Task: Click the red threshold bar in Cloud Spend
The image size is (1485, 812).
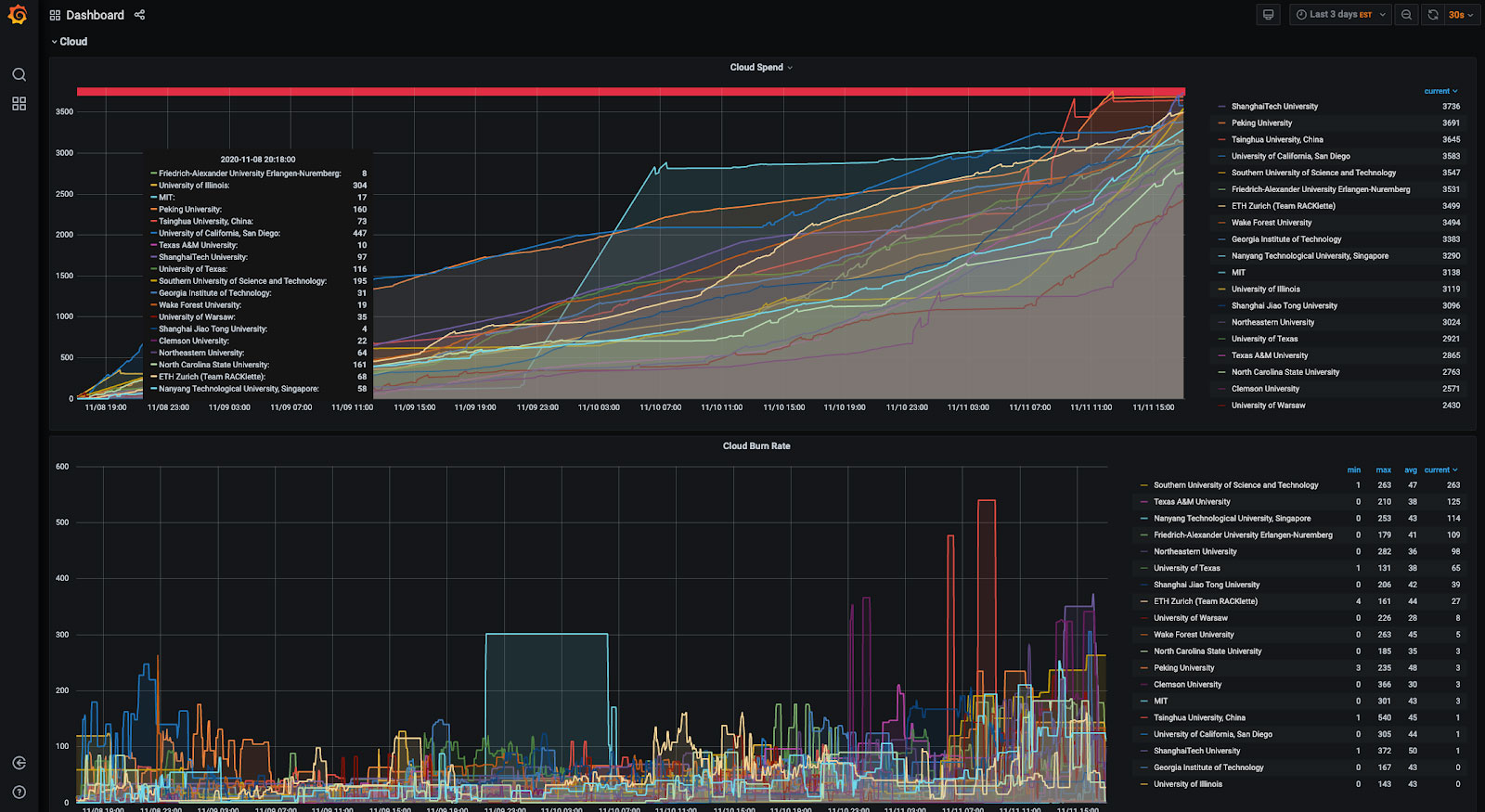Action: pyautogui.click(x=631, y=92)
